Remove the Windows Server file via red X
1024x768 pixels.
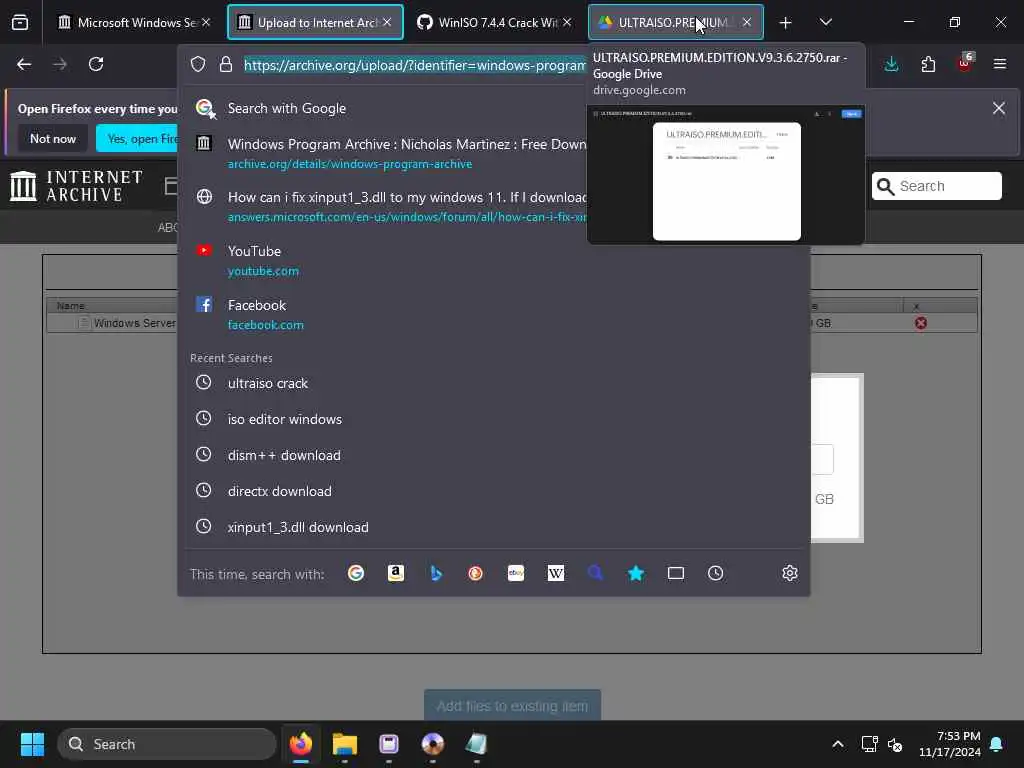click(921, 323)
